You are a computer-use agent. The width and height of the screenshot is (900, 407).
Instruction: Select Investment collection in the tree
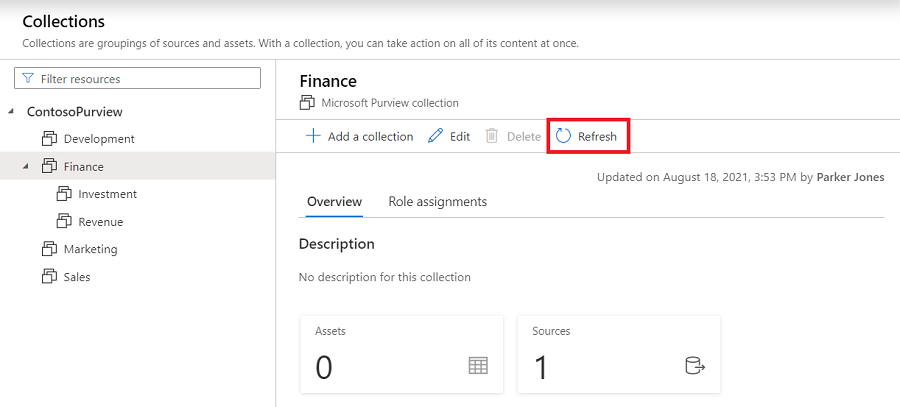coord(107,194)
